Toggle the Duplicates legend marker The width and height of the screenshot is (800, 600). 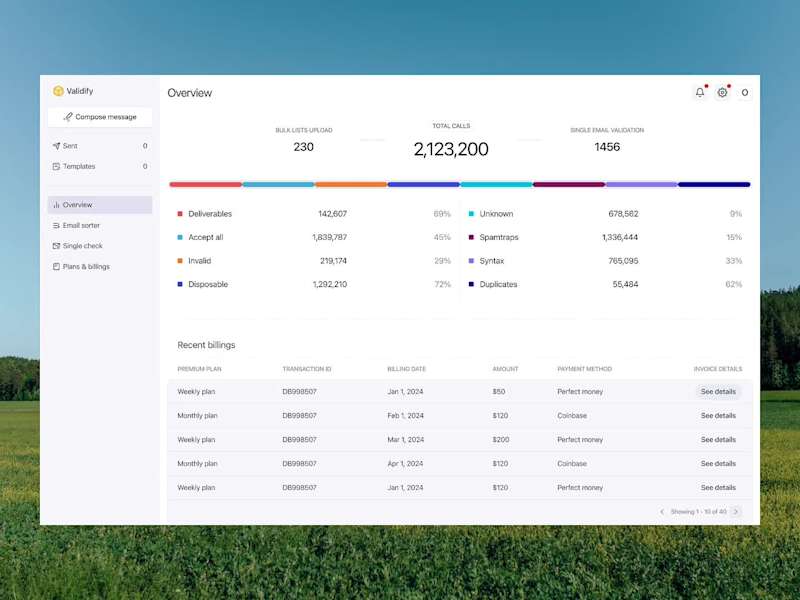pos(469,284)
